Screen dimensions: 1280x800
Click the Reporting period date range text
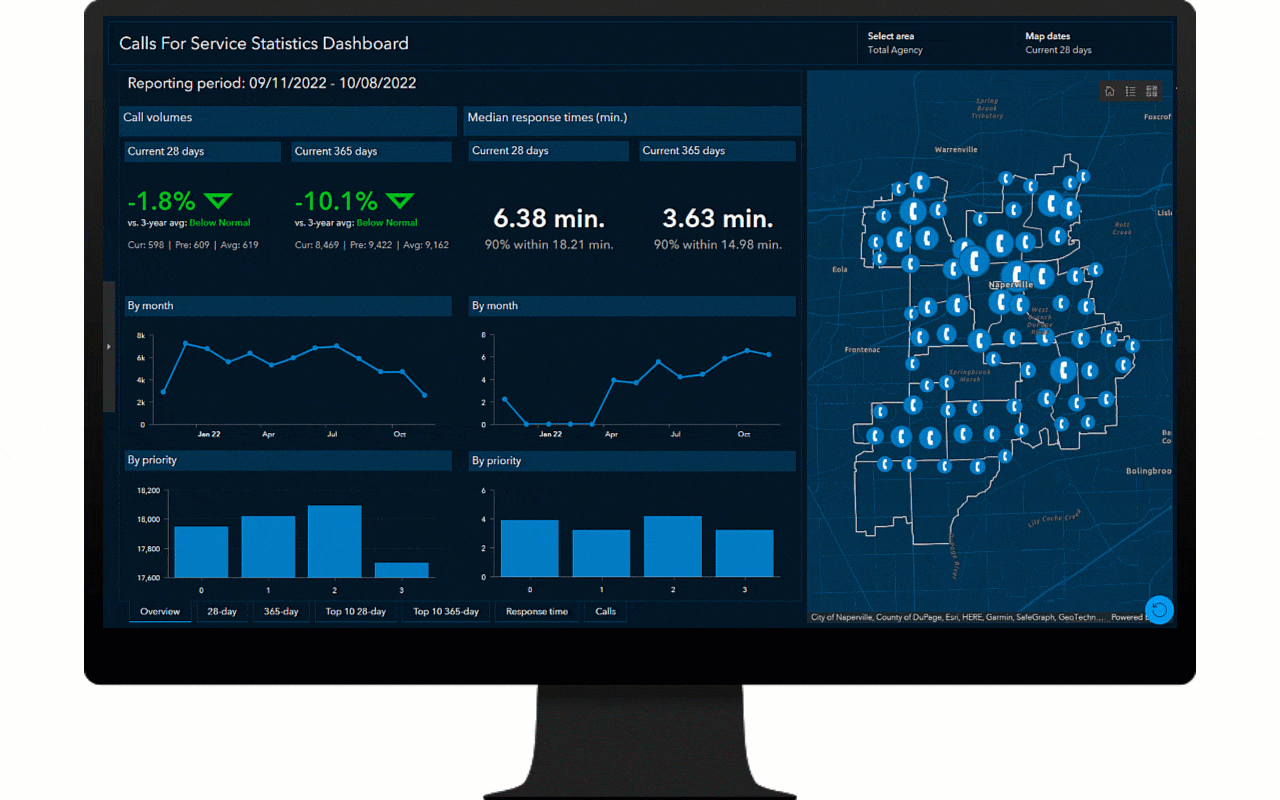pyautogui.click(x=272, y=84)
